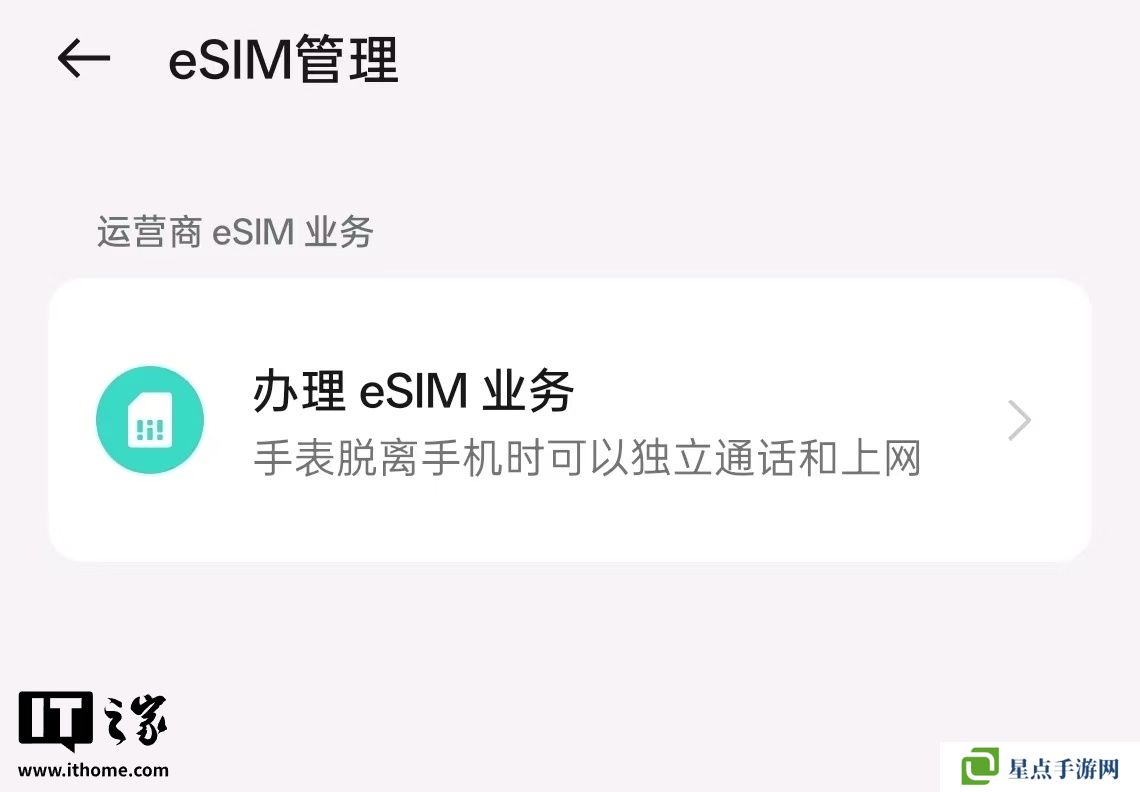Open the www.ithome.com link

coord(93,770)
